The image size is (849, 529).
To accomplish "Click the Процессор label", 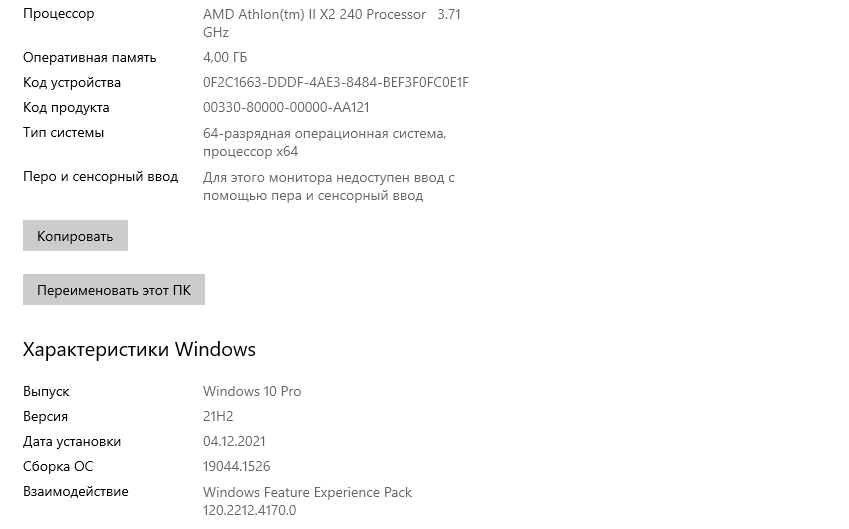I will click(59, 14).
